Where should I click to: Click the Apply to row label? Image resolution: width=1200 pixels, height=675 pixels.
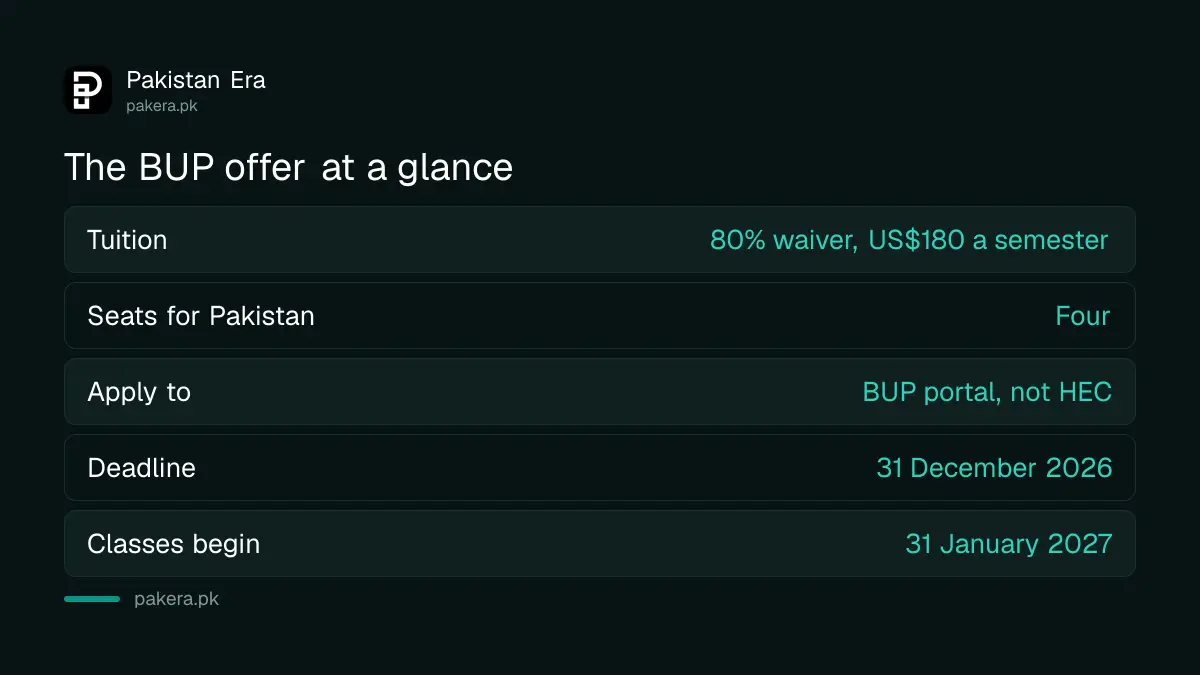click(x=139, y=392)
